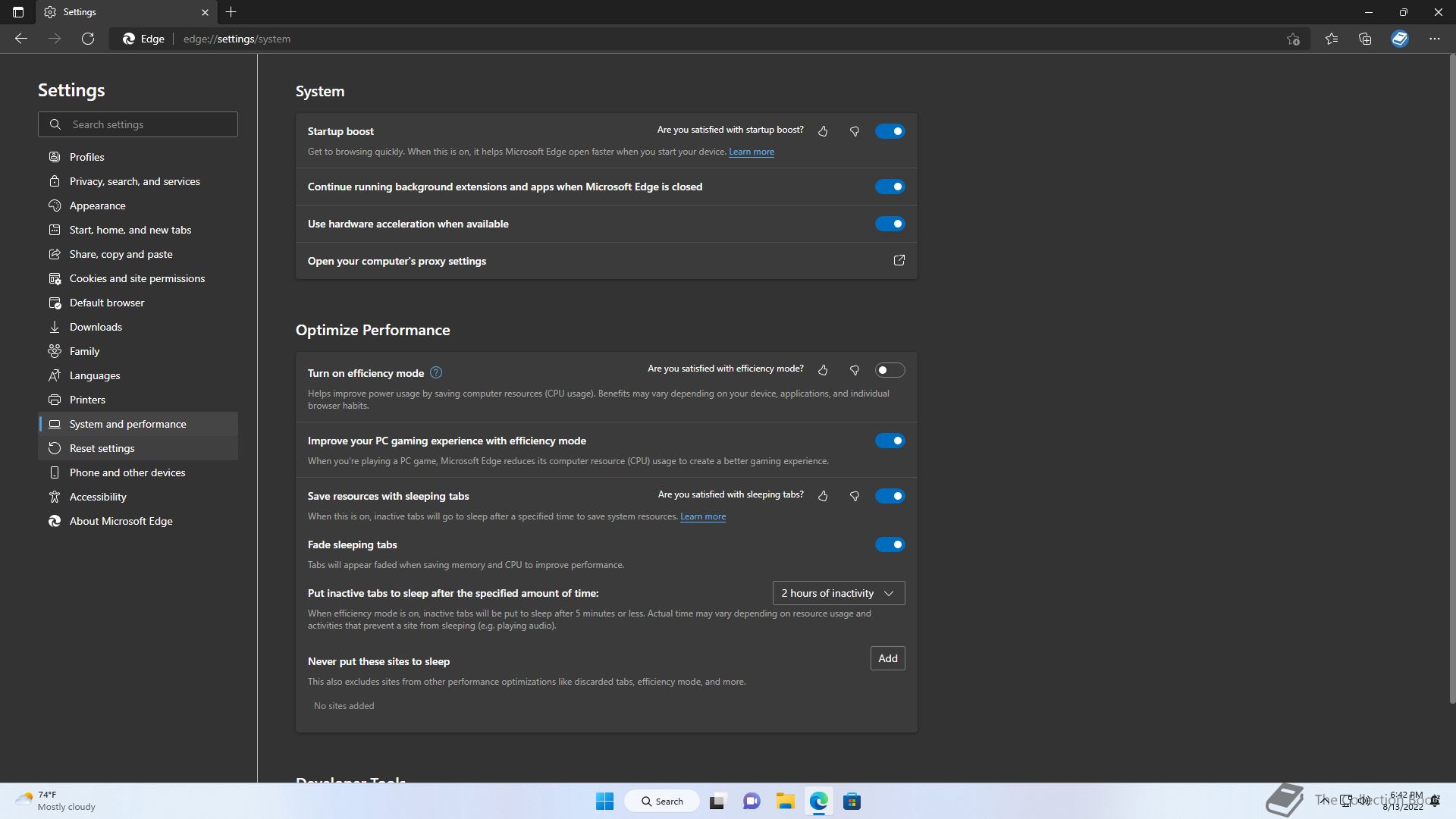
Task: Open a new tab with plus
Action: point(231,12)
